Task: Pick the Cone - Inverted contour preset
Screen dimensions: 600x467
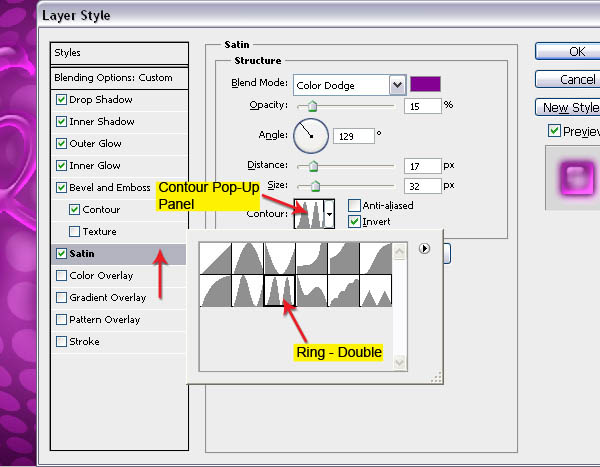Action: [279, 259]
